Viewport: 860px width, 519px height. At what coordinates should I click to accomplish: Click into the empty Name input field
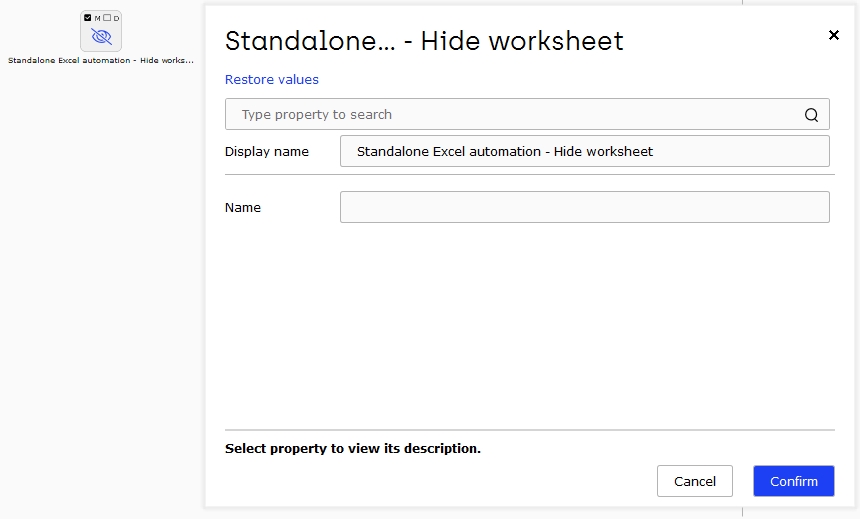[585, 207]
